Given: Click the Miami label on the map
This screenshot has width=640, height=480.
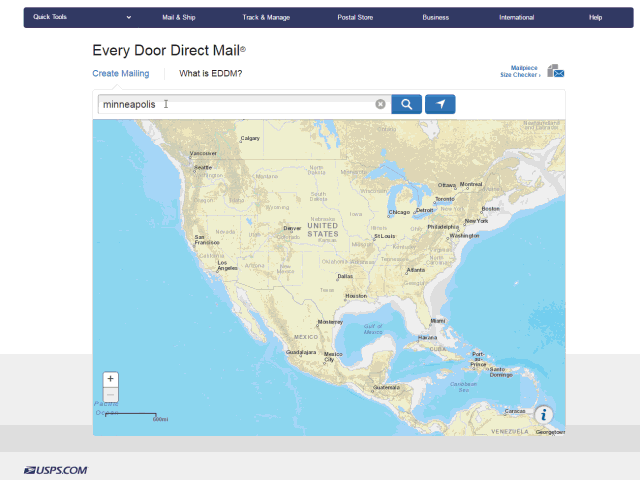Looking at the screenshot, I should pyautogui.click(x=438, y=321).
